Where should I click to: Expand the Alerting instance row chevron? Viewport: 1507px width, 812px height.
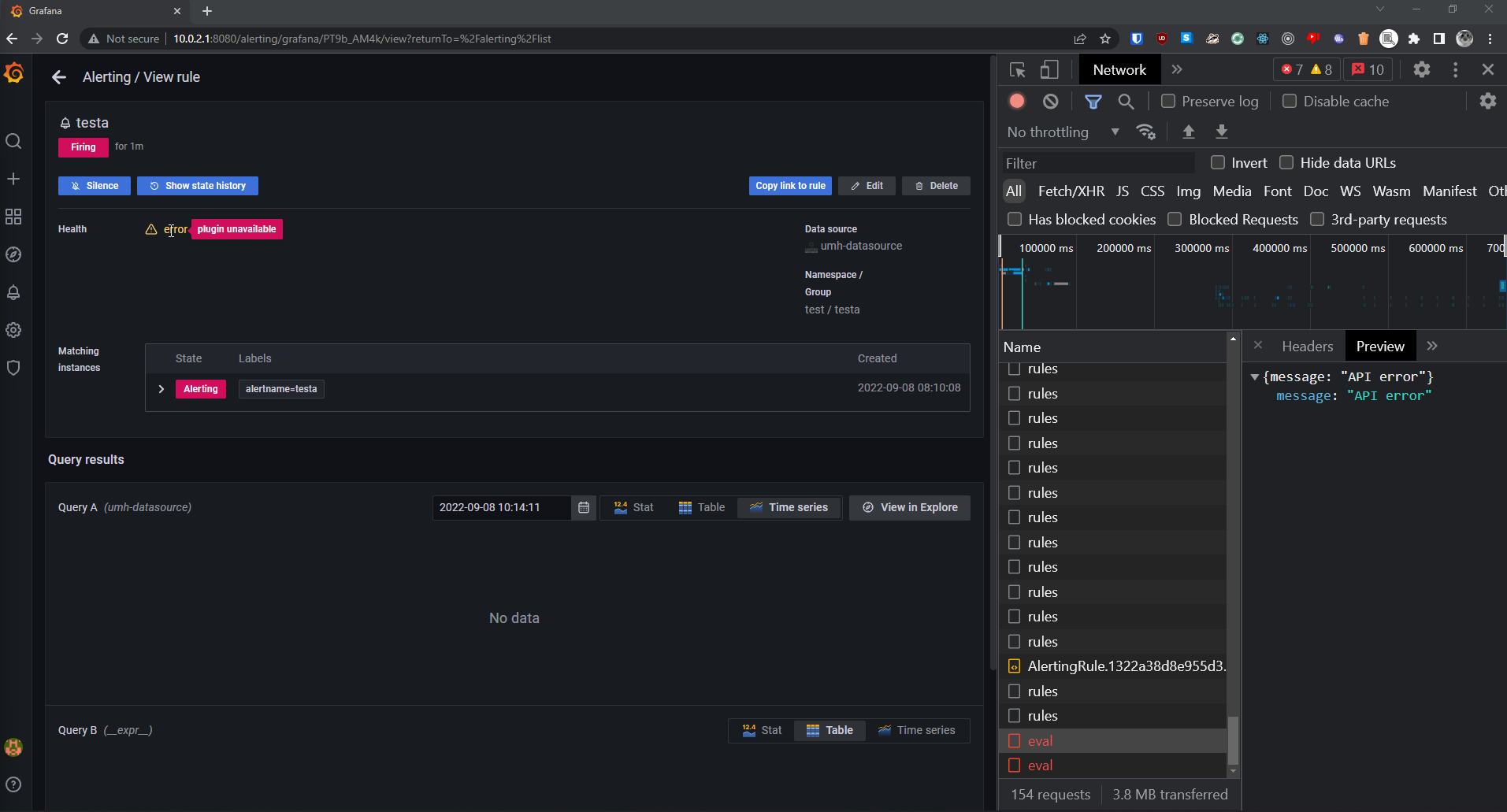tap(161, 388)
